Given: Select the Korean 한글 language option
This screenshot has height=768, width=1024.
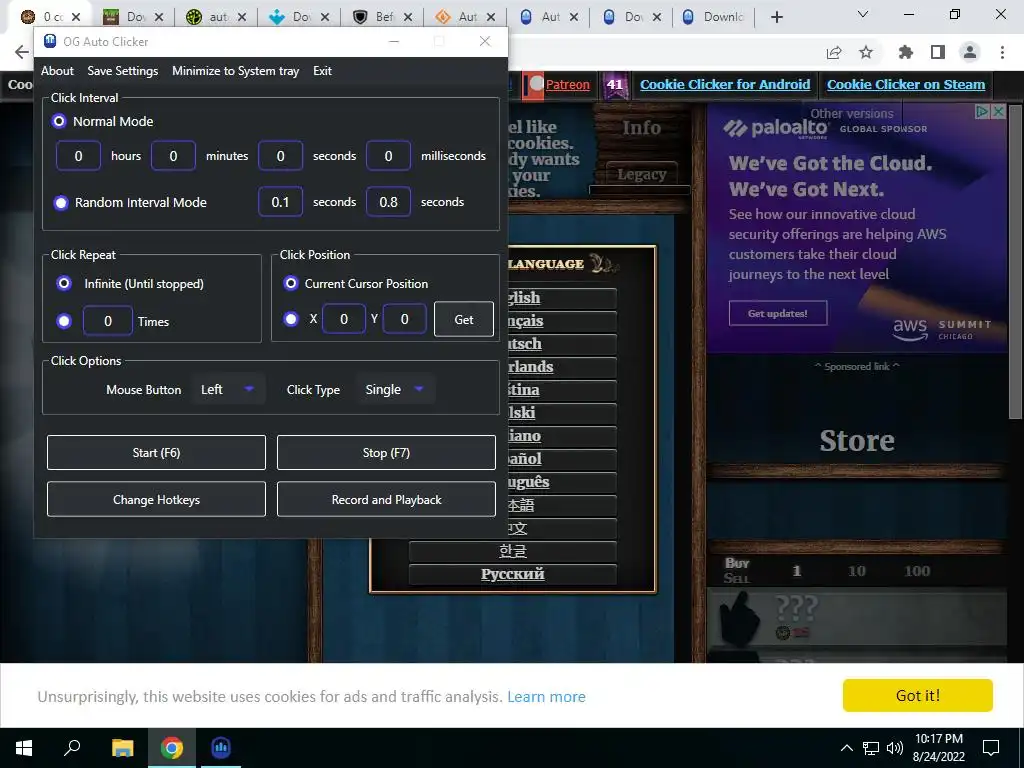Looking at the screenshot, I should [513, 551].
